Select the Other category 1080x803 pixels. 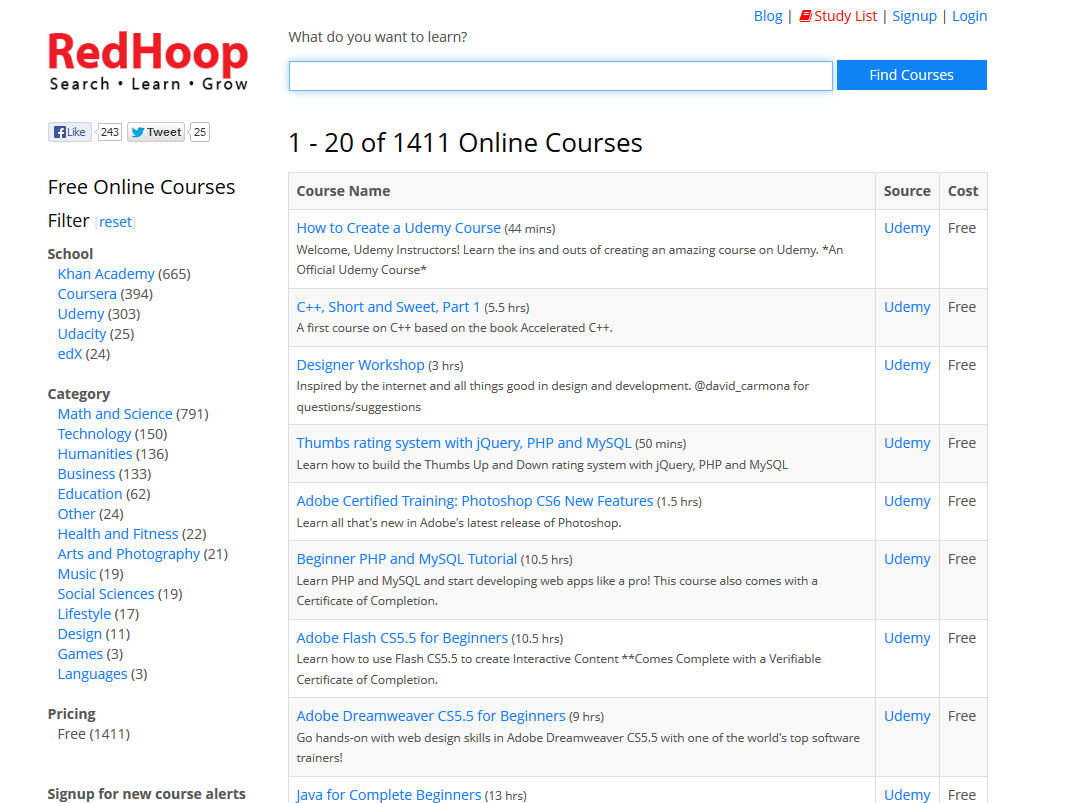pos(76,514)
